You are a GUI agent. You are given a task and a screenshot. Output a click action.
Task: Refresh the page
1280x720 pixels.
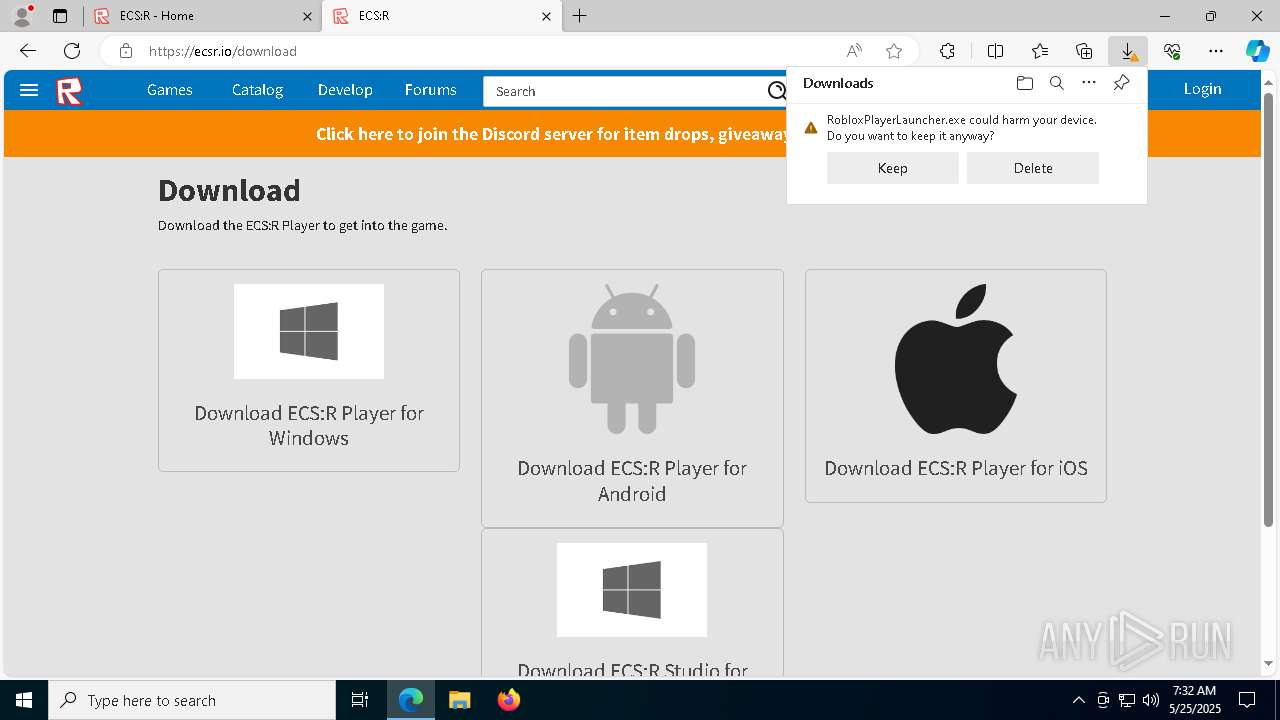click(x=72, y=51)
